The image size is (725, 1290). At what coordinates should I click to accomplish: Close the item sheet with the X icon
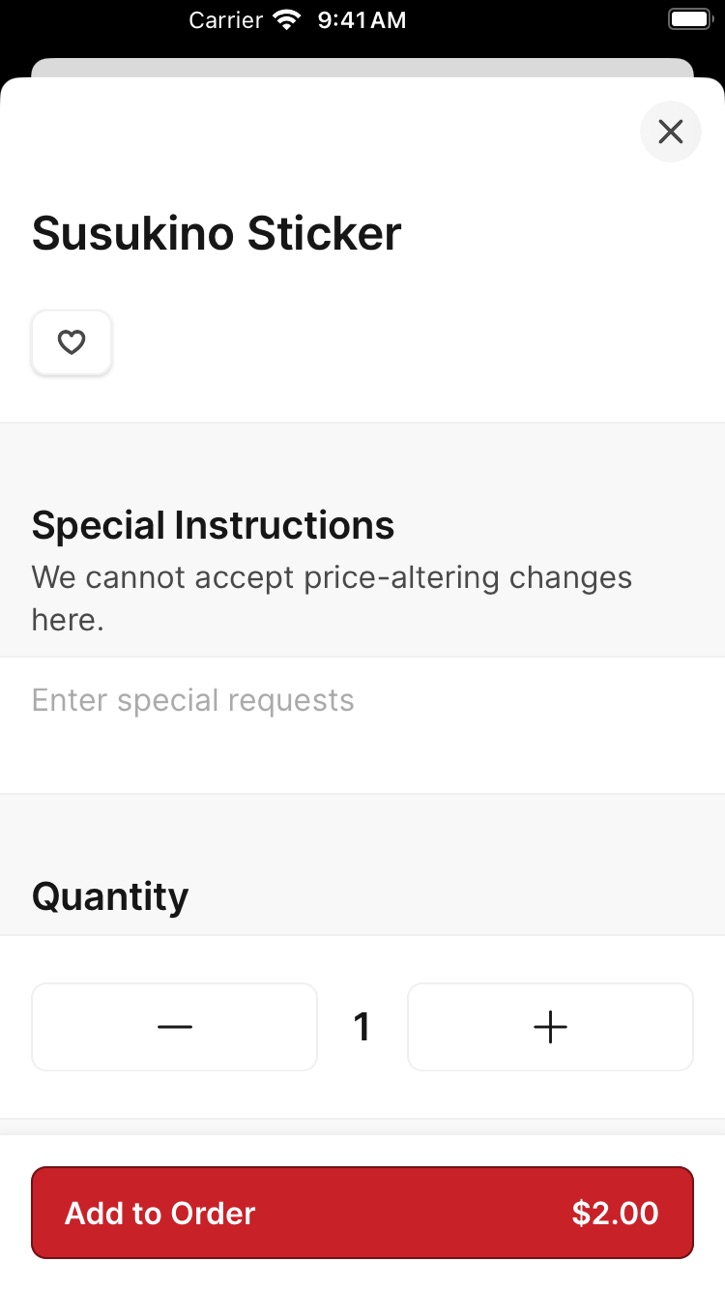670,131
